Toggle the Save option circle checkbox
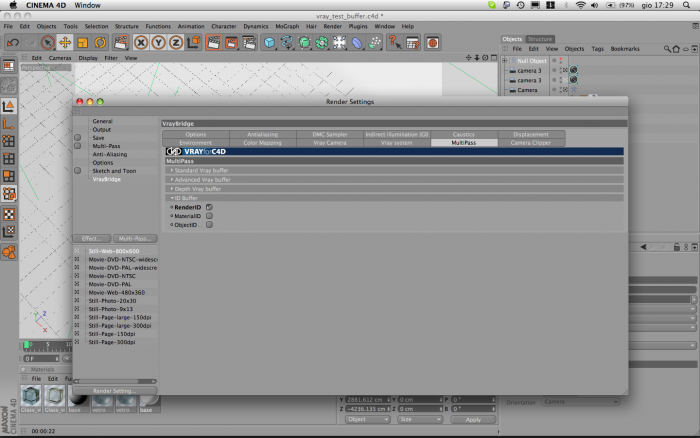The height and width of the screenshot is (438, 700). (x=78, y=138)
